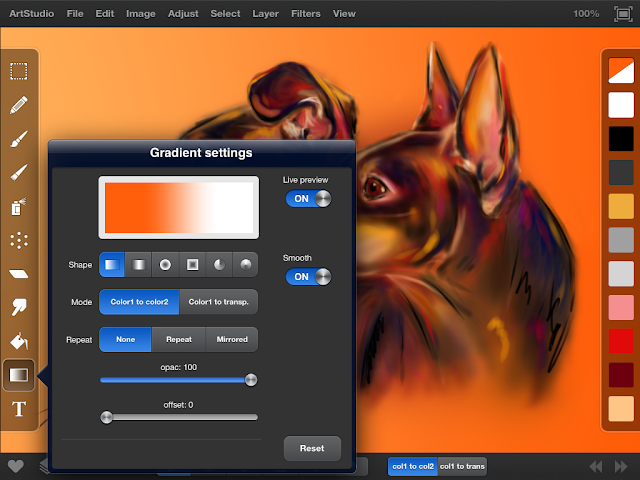This screenshot has height=480, width=640.
Task: Select the Scatter dots tool
Action: coord(19,240)
